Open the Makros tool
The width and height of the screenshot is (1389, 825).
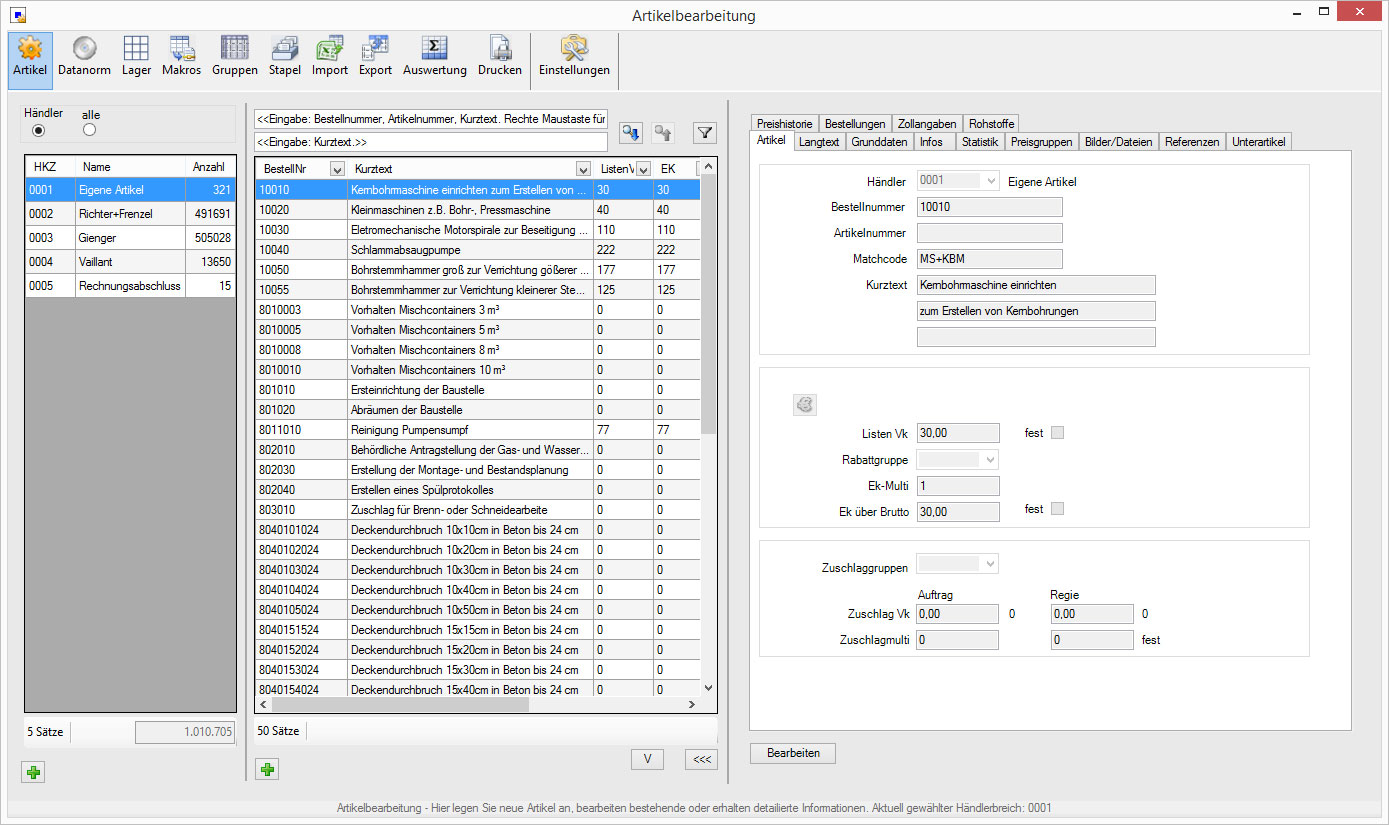[181, 56]
